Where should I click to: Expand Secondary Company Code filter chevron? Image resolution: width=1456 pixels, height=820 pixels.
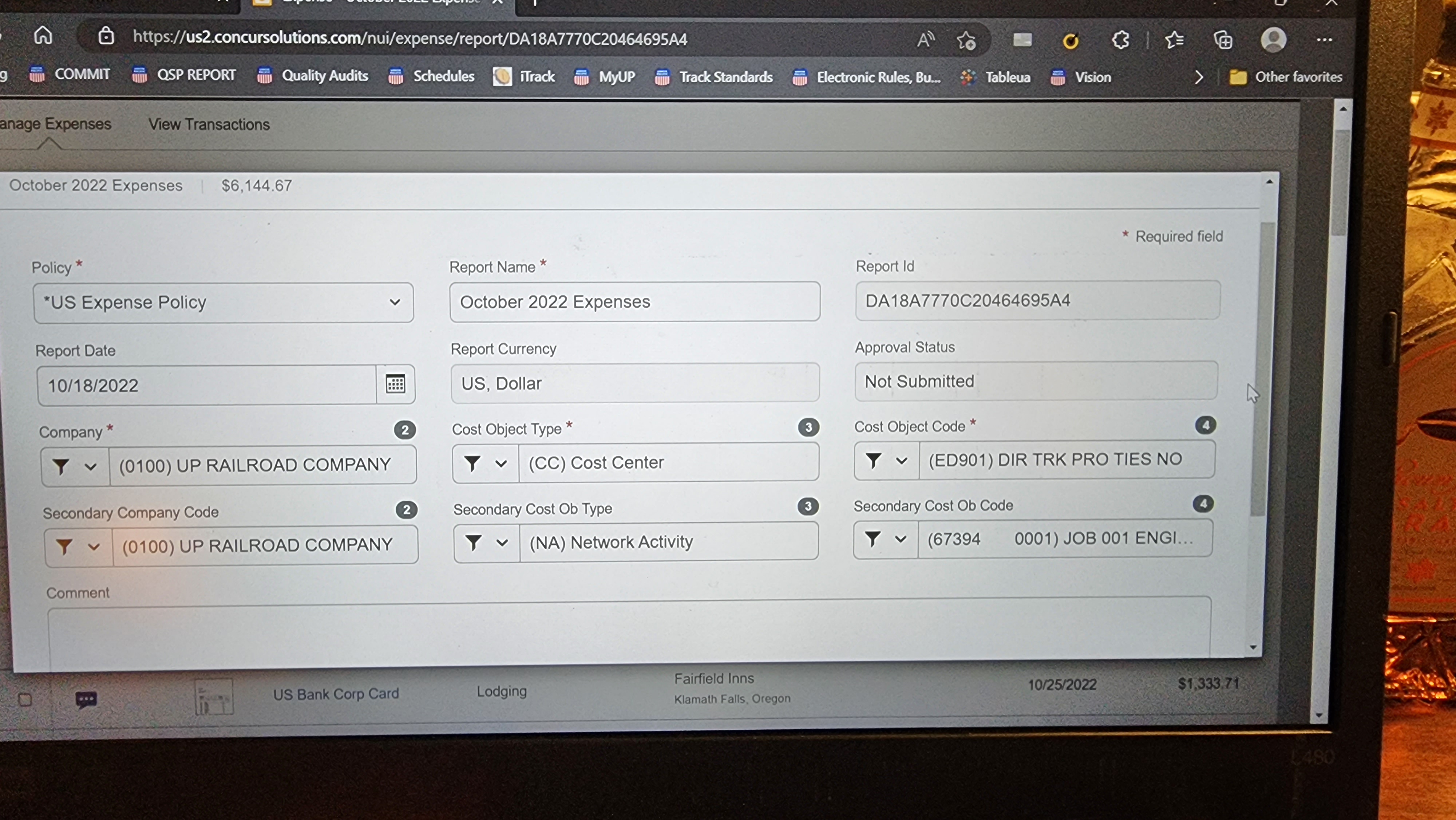pos(94,546)
